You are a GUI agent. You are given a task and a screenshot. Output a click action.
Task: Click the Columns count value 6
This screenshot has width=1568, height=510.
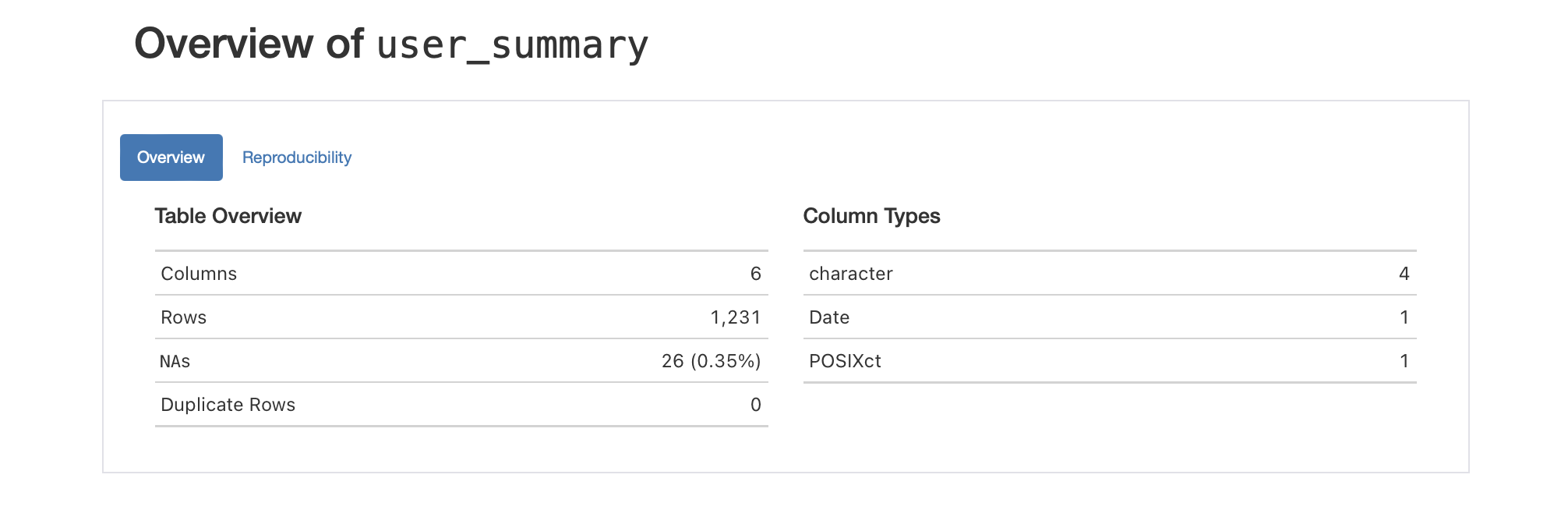pyautogui.click(x=755, y=274)
